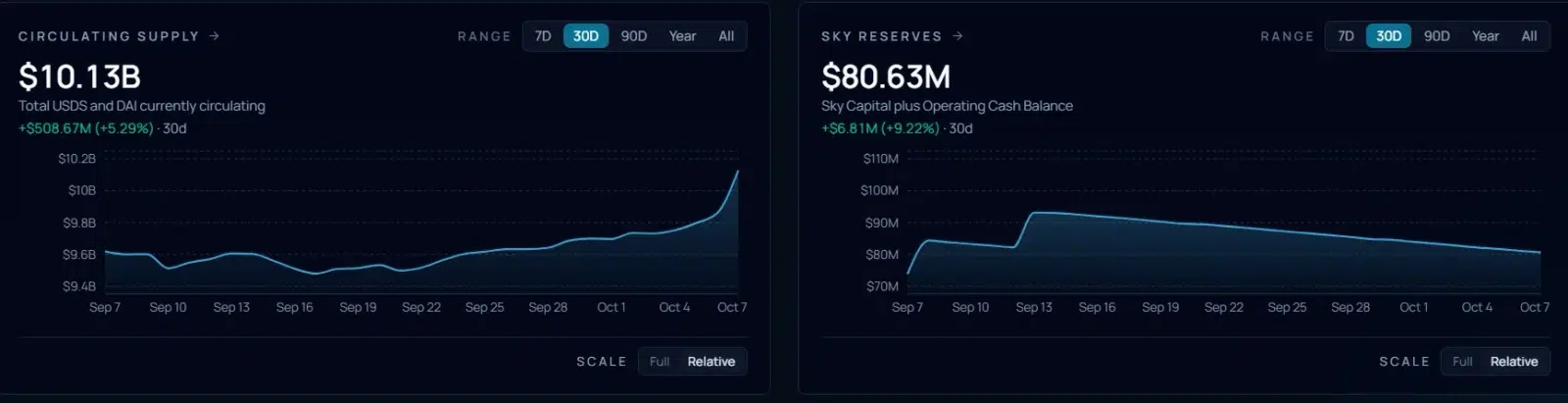Click the SKY RESERVES heading
This screenshot has height=403, width=1568.
tap(882, 36)
